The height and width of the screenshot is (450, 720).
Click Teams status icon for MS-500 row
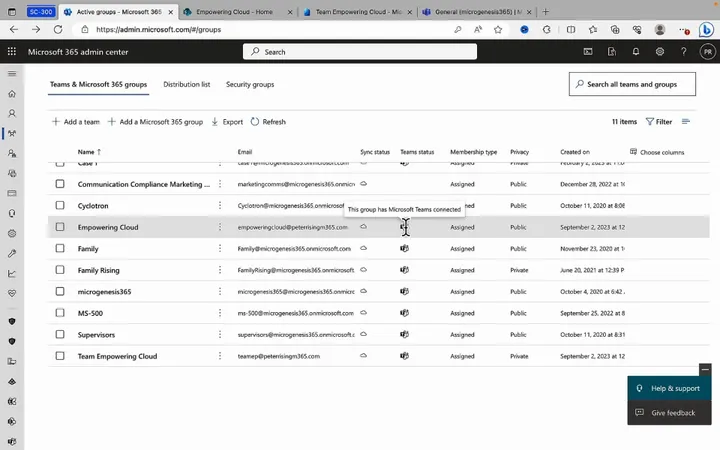[x=405, y=313]
